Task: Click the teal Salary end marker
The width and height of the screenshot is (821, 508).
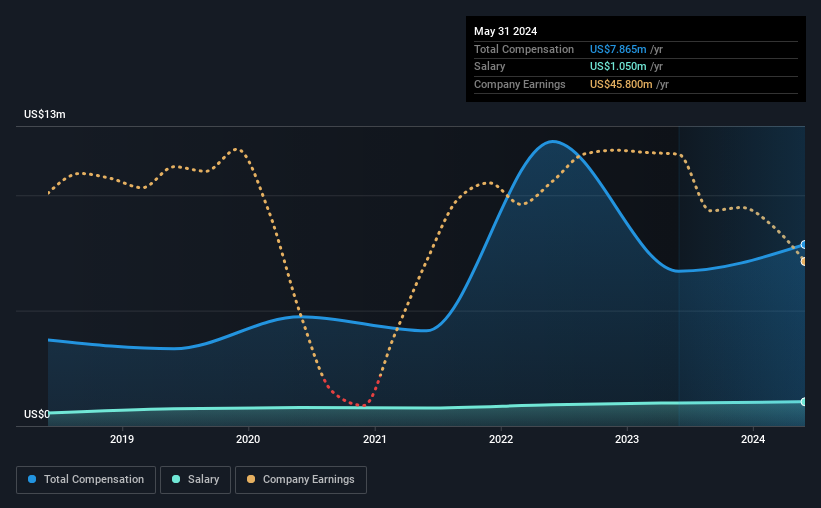Action: (804, 402)
